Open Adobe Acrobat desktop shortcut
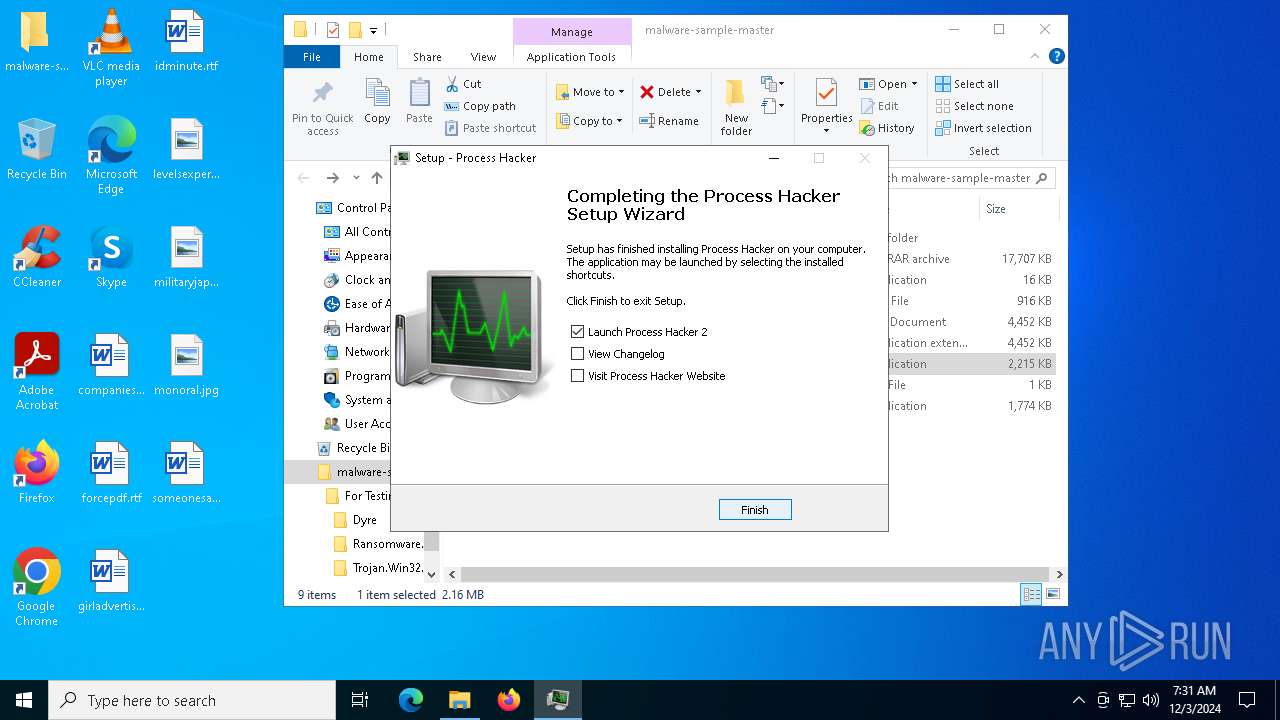Image resolution: width=1280 pixels, height=720 pixels. [x=37, y=371]
